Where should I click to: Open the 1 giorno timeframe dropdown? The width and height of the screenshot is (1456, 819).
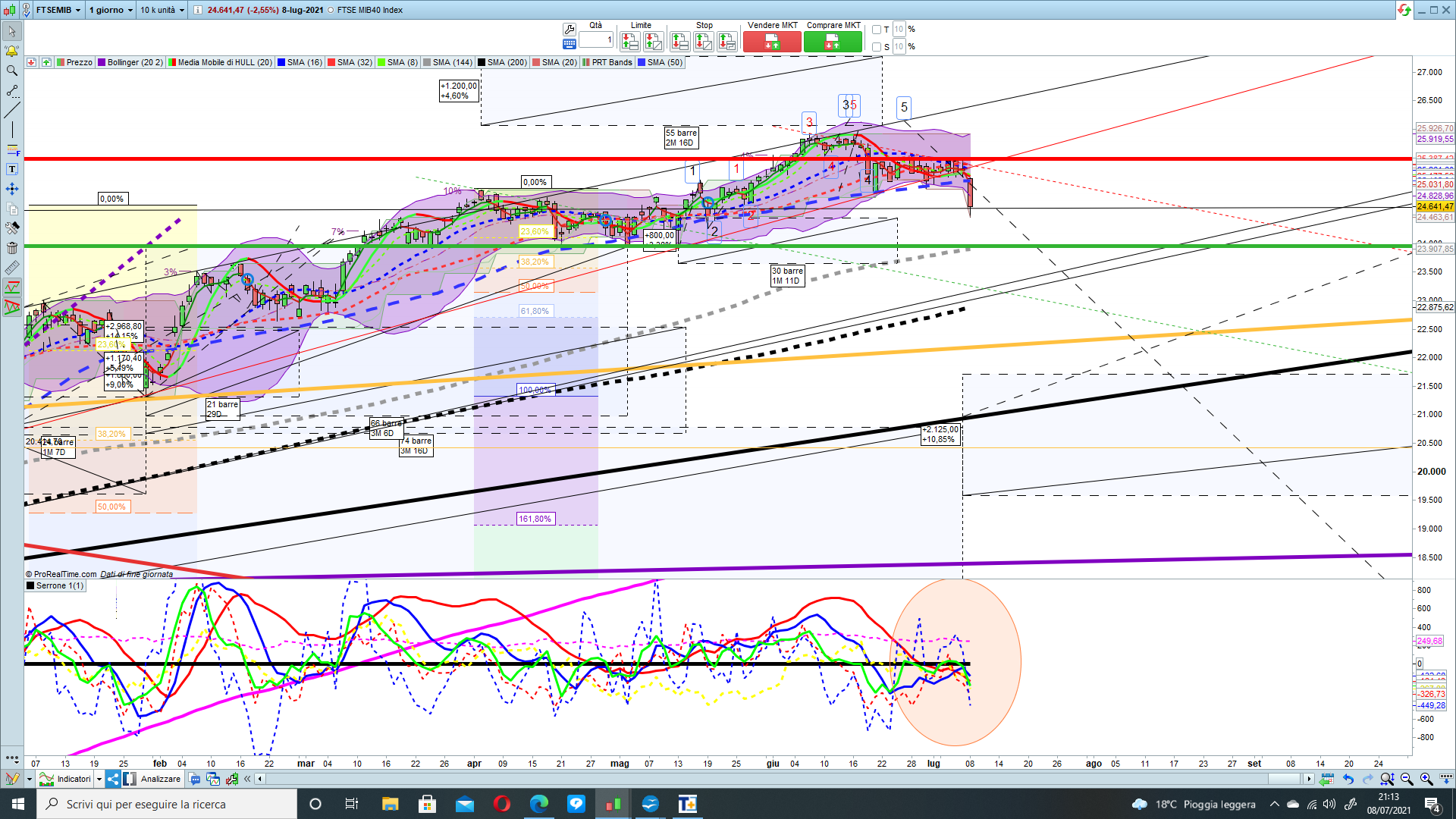[111, 10]
